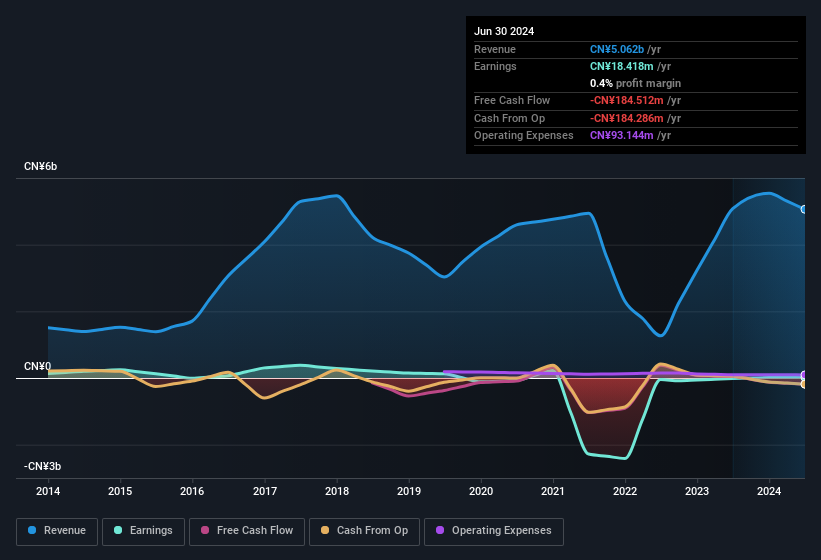Screen dimensions: 821x560
Task: Toggle the Free Cash Flow legend button
Action: click(x=247, y=531)
